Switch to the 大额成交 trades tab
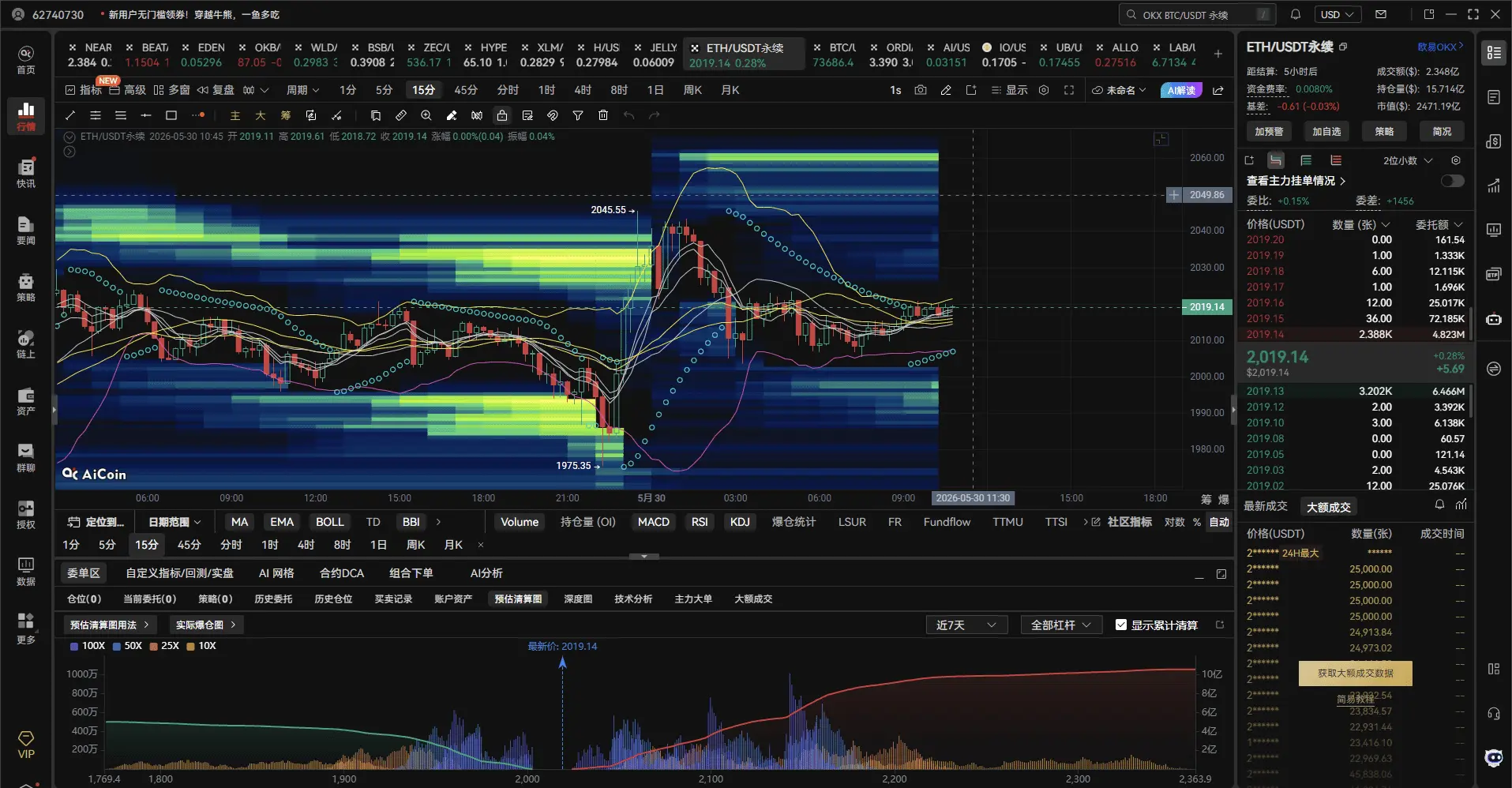Screen dimensions: 1512x788 tap(1329, 507)
